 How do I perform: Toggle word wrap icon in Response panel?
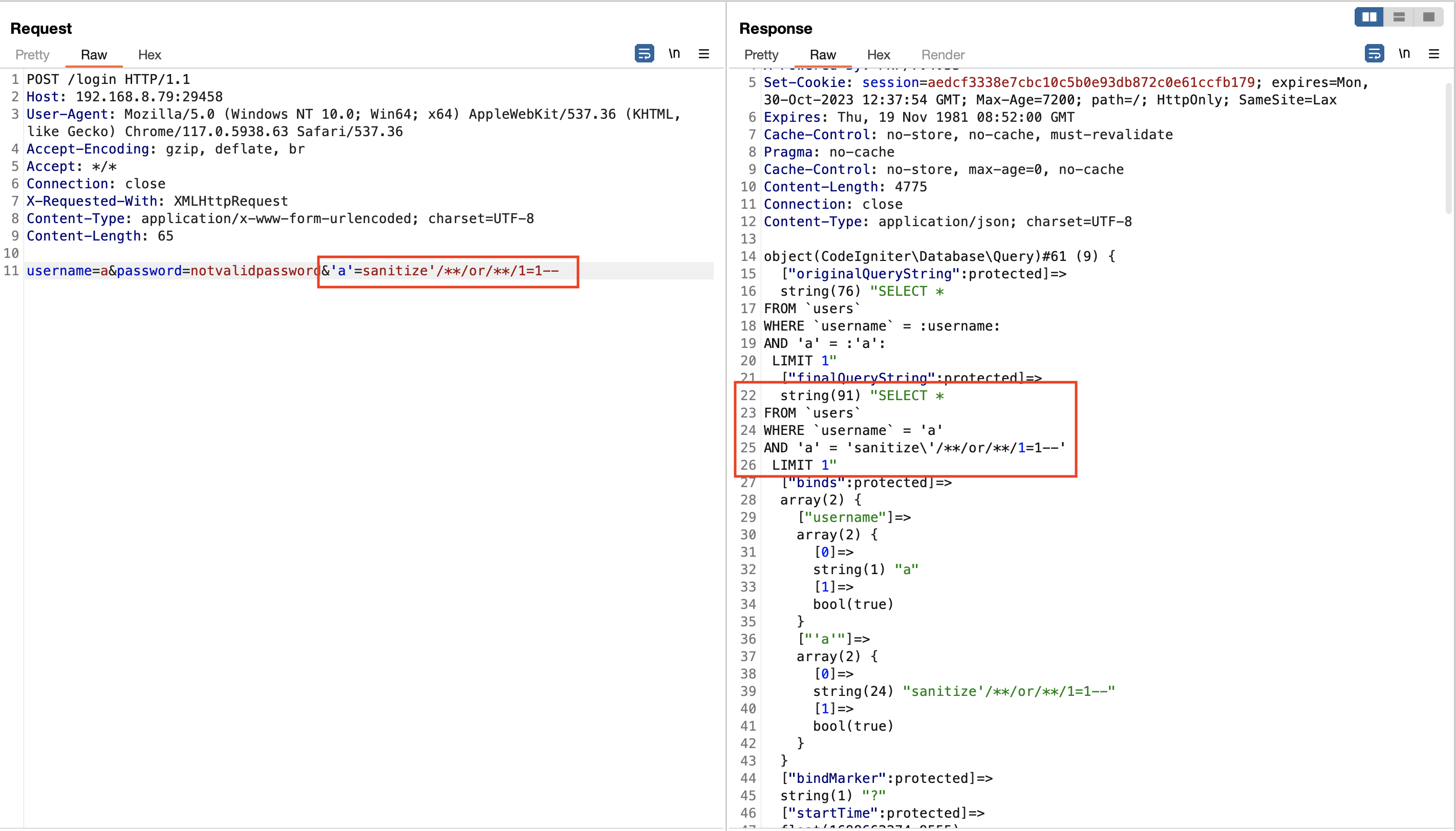(1374, 54)
